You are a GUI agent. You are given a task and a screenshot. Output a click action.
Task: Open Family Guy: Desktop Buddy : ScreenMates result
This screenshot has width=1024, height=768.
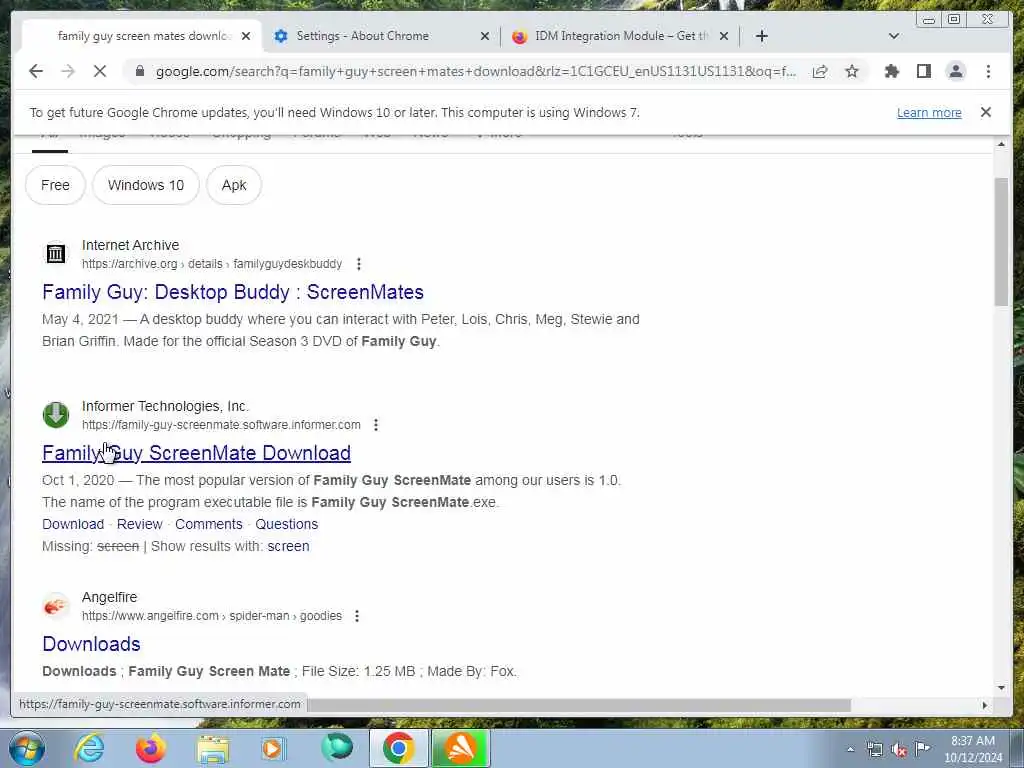(x=232, y=292)
